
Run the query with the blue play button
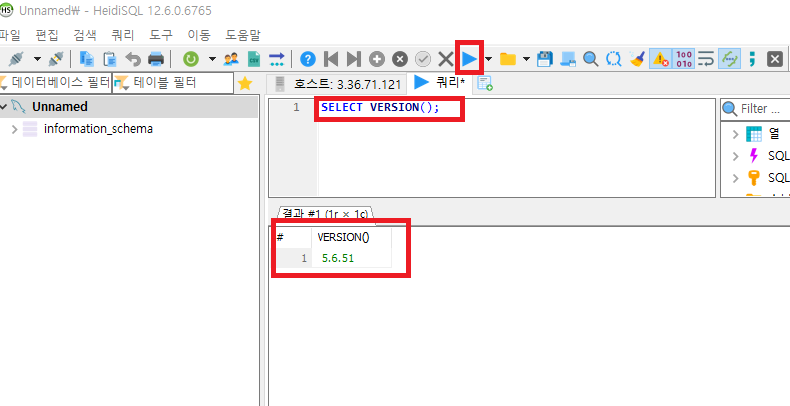coord(470,59)
